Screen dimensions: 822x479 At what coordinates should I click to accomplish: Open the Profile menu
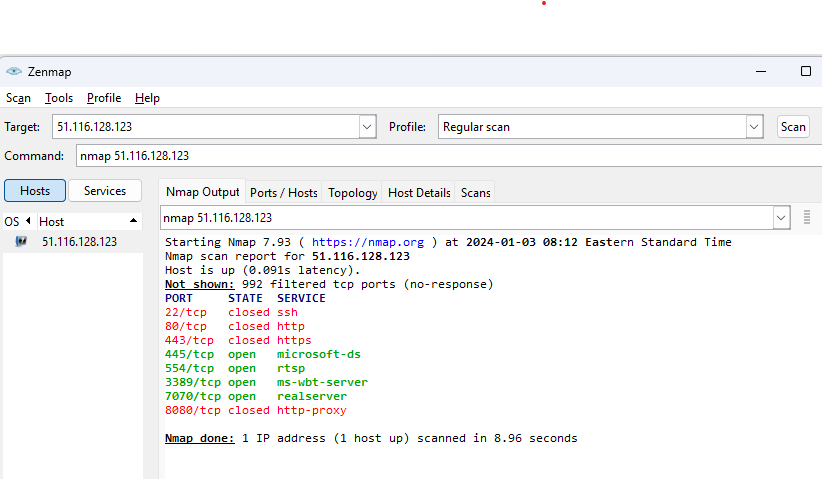[x=104, y=98]
